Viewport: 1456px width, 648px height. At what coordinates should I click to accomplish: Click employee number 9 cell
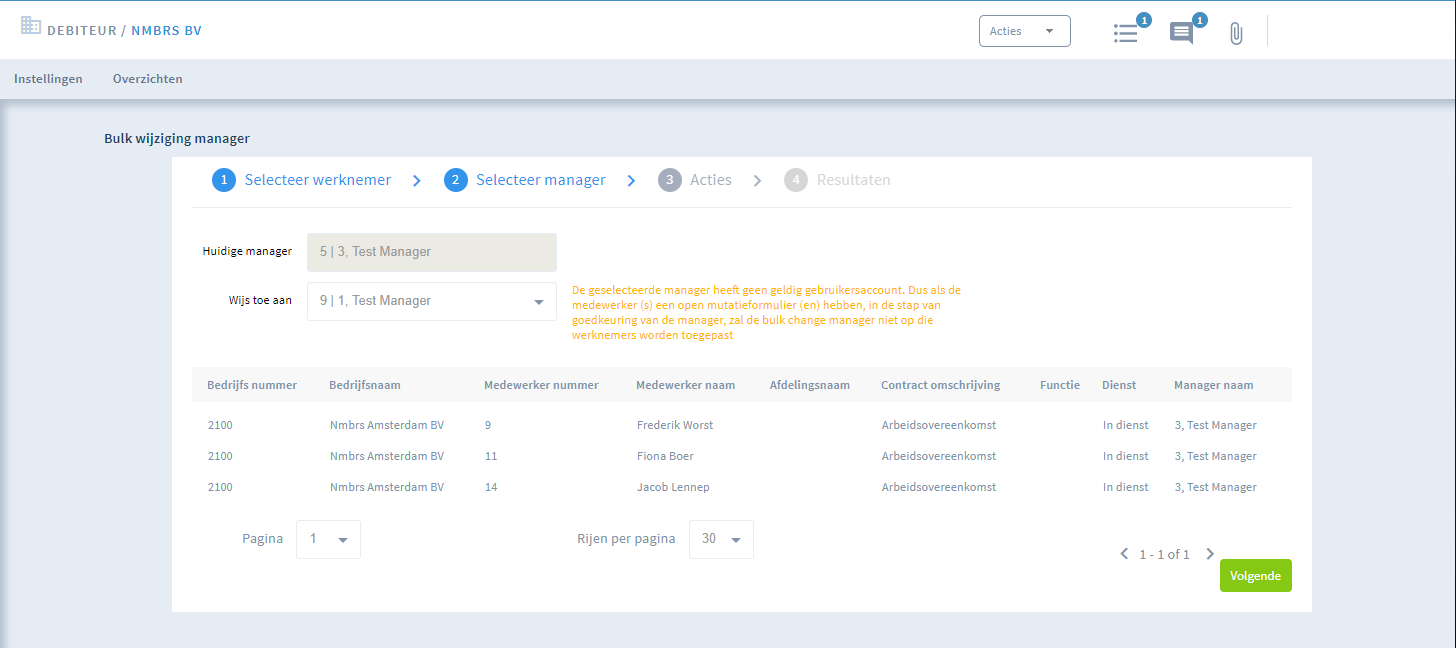[488, 425]
